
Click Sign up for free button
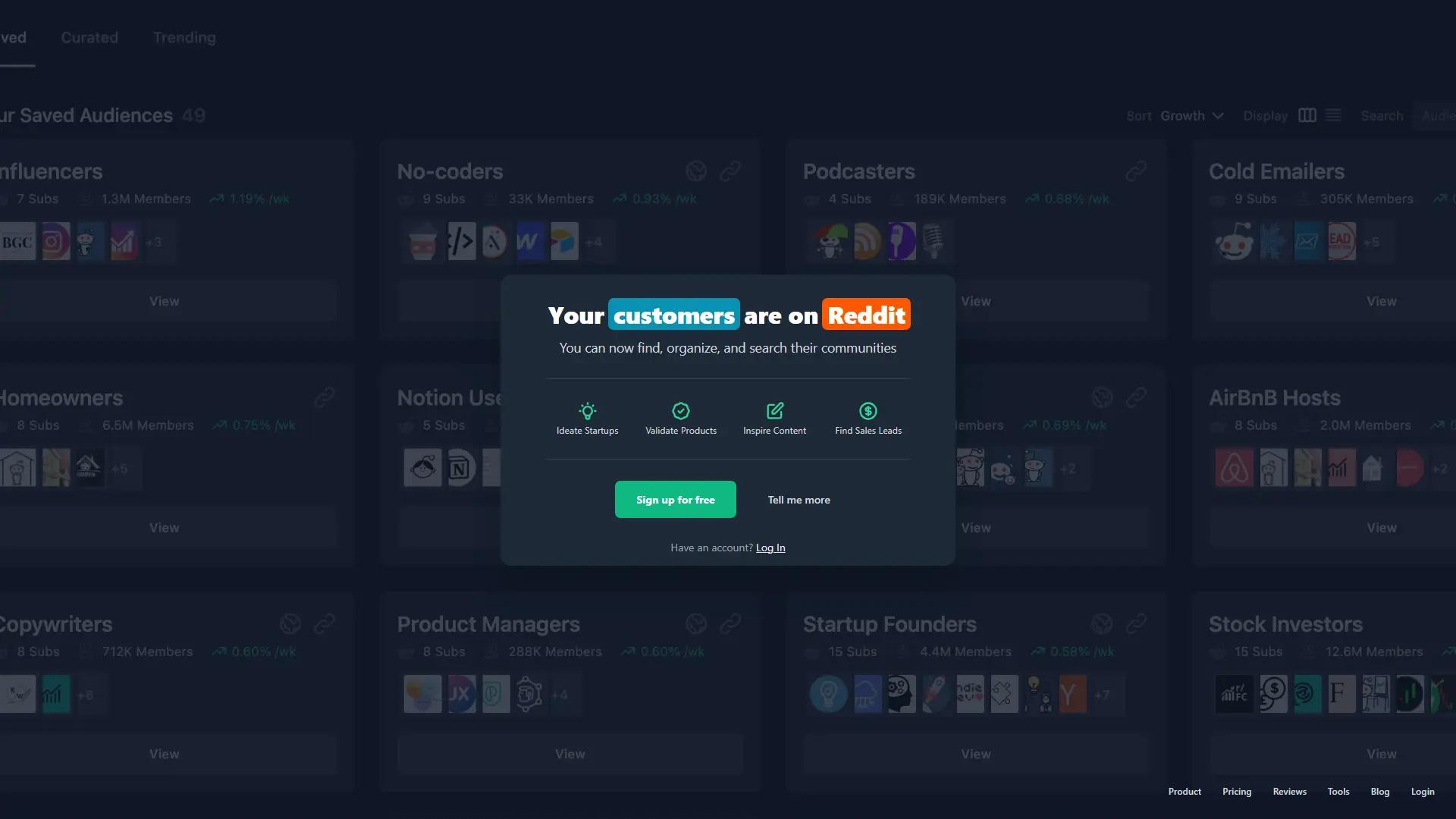(675, 500)
